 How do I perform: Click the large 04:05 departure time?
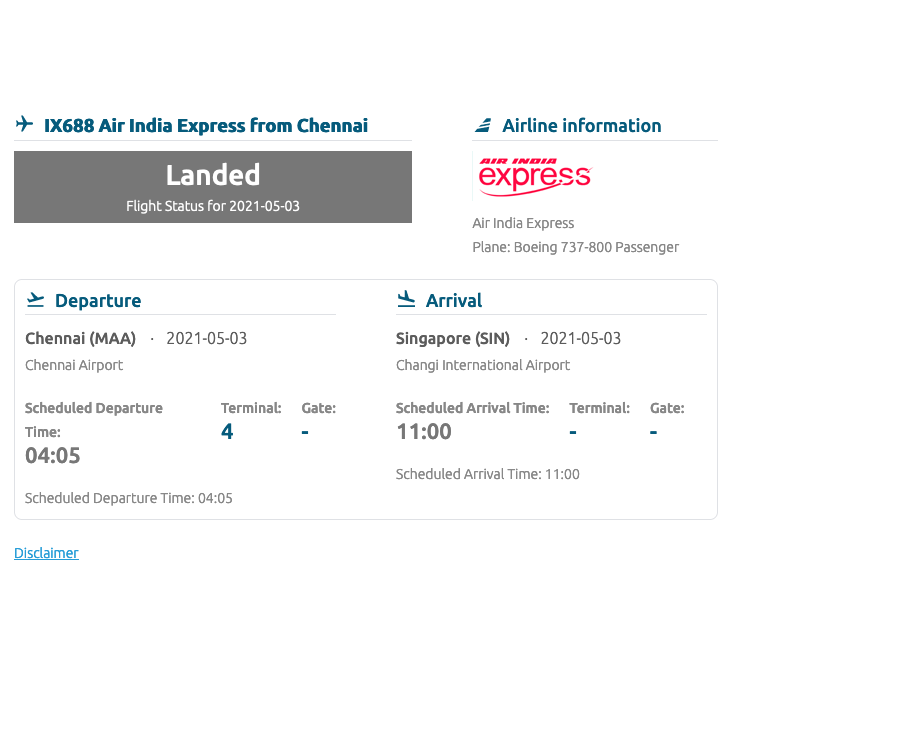[53, 456]
